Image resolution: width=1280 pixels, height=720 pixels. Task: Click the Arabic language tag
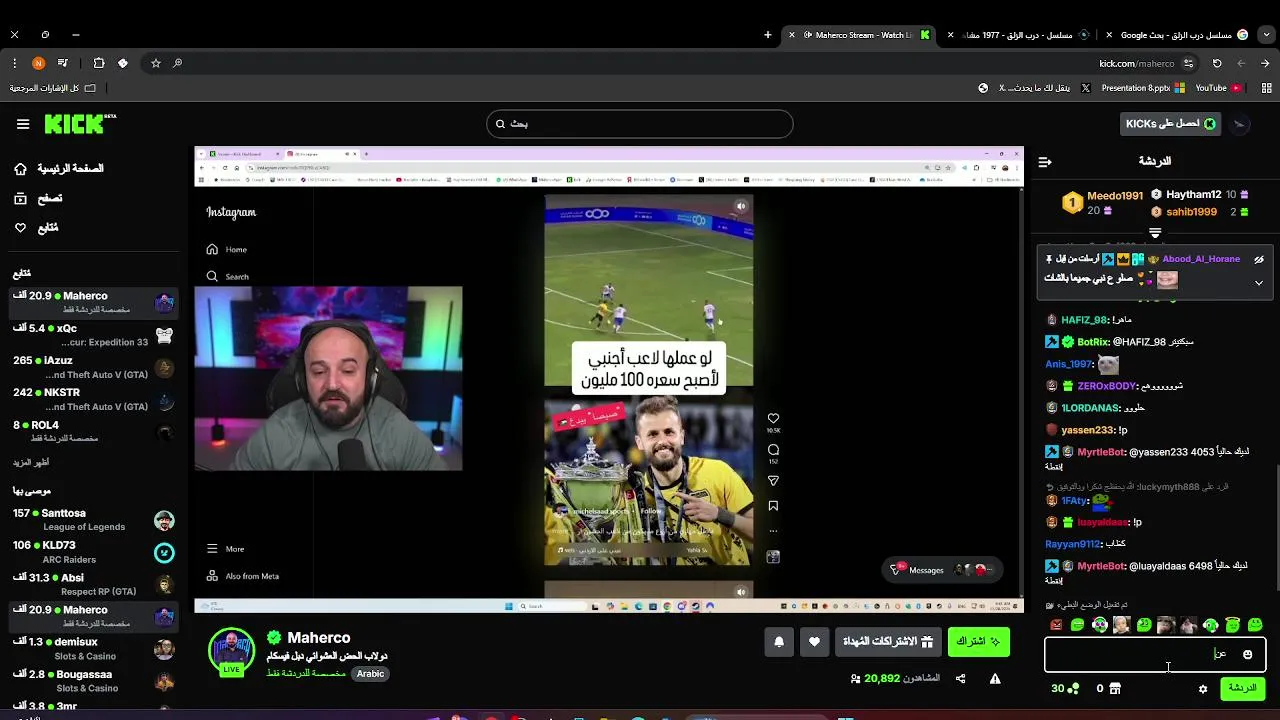point(370,674)
